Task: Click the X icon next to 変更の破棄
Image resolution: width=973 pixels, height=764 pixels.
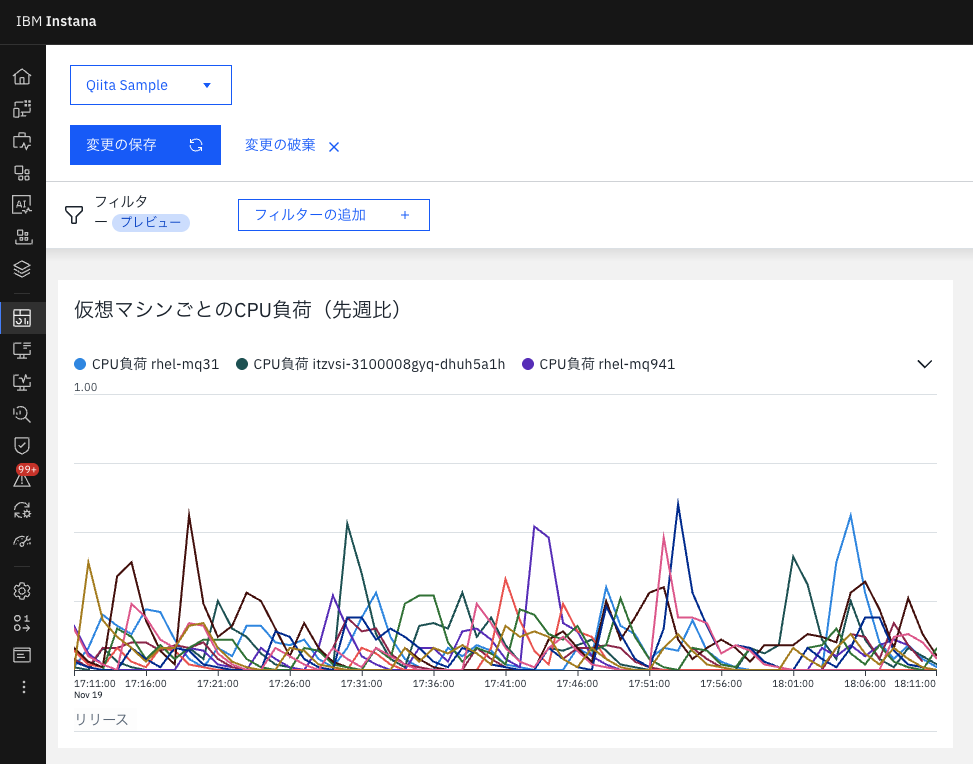Action: [x=334, y=147]
